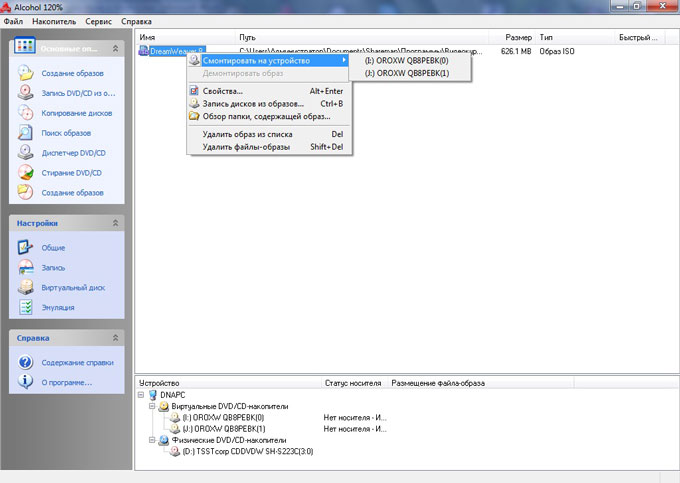Collapse the Справка panel

(115, 338)
